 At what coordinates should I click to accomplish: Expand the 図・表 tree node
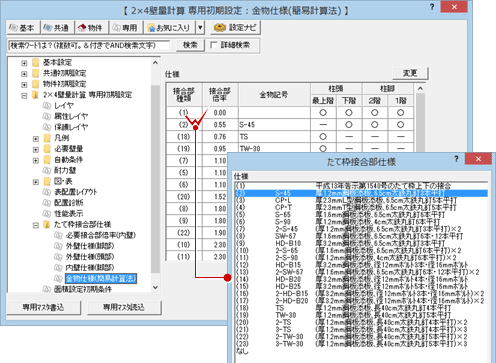[36, 182]
